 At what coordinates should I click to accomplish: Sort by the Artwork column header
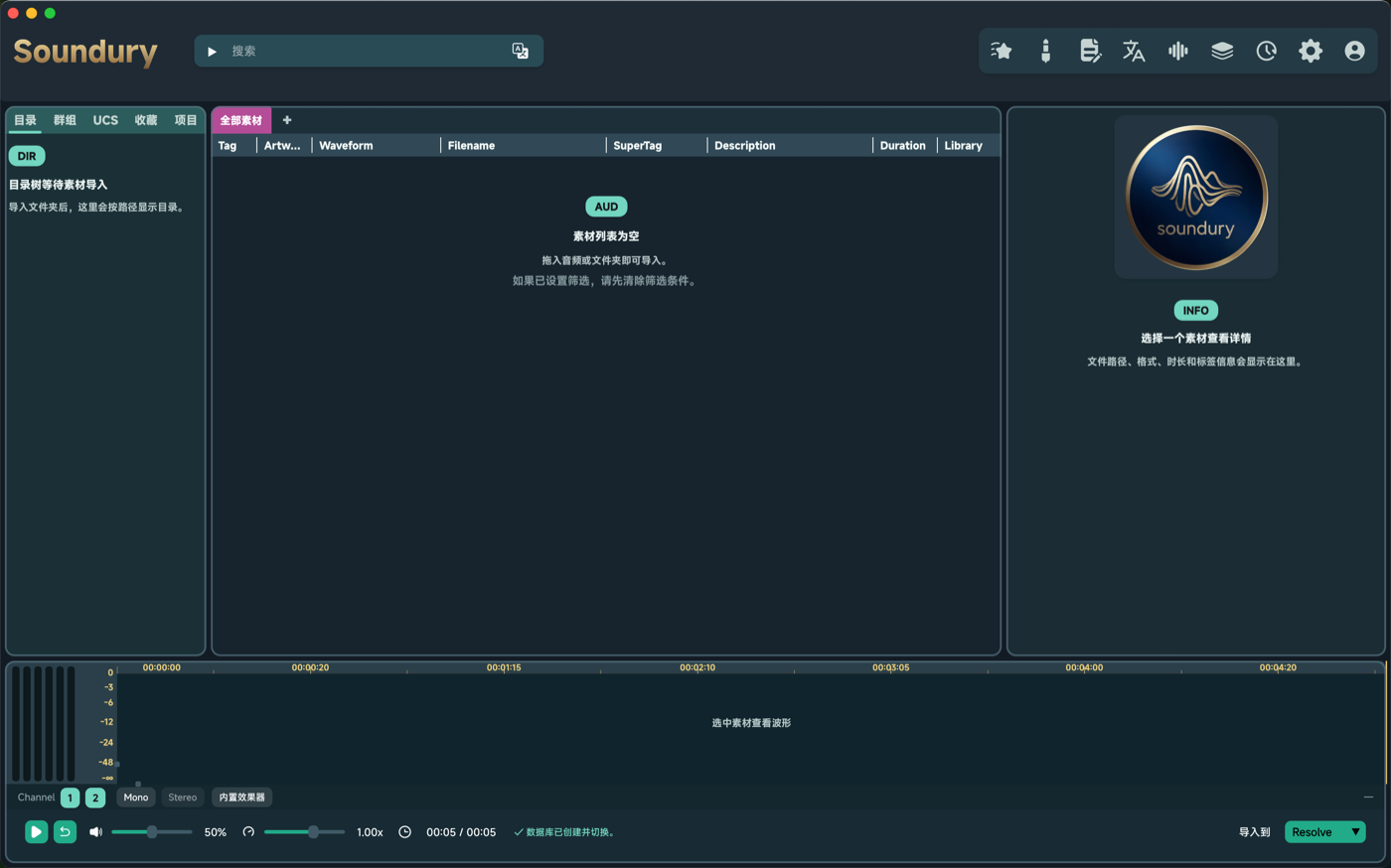(x=283, y=146)
